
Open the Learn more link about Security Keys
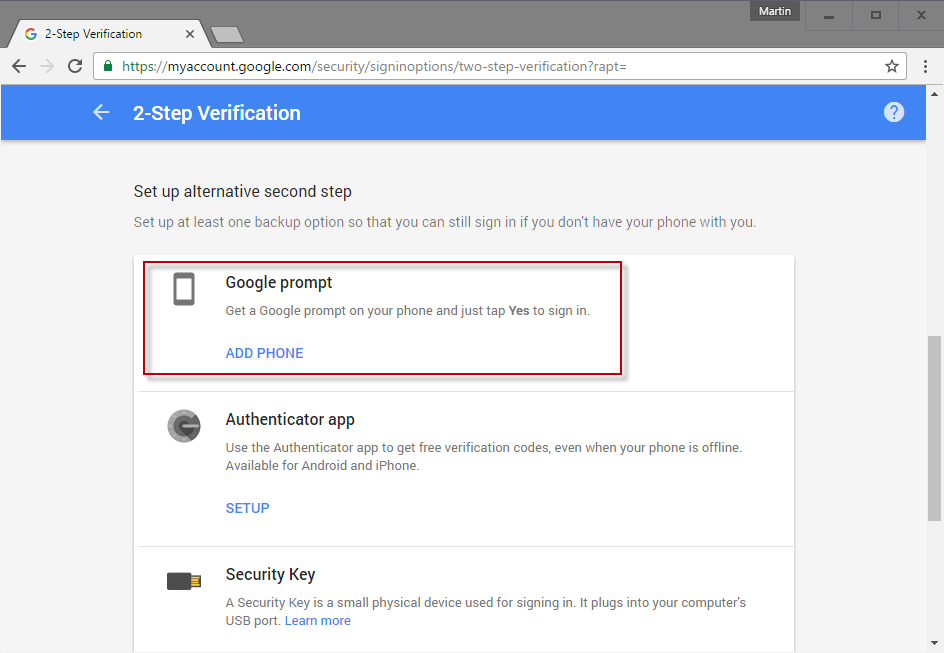pyautogui.click(x=317, y=620)
